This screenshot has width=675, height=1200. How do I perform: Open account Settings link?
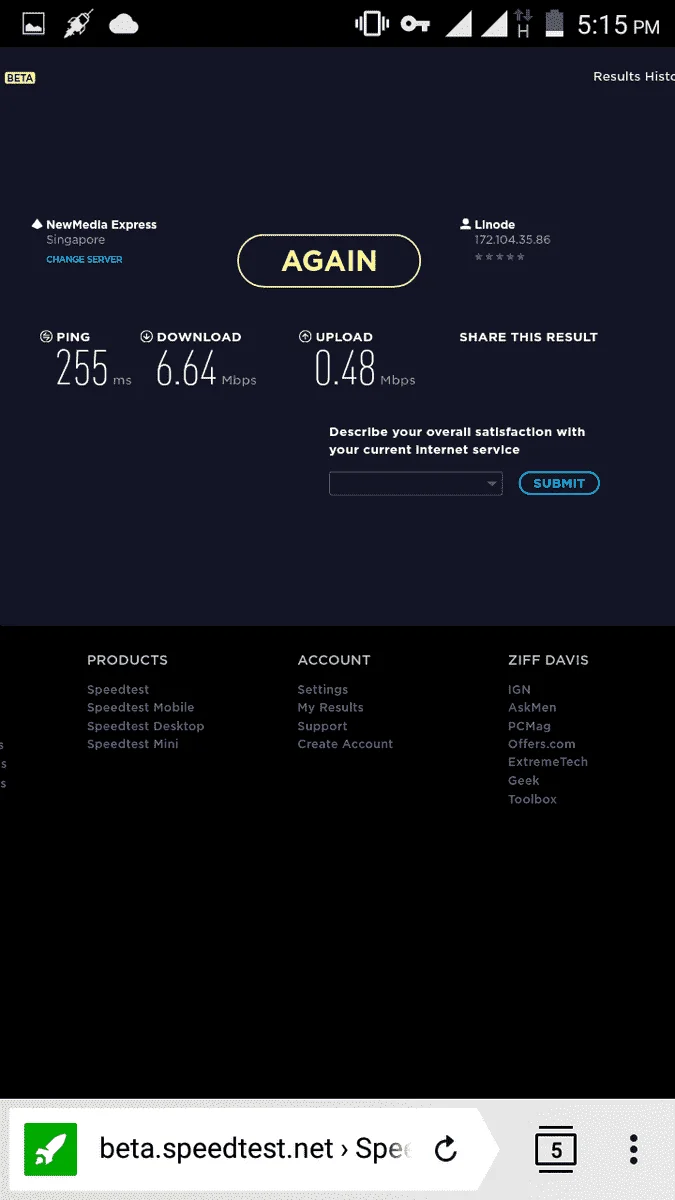[322, 690]
